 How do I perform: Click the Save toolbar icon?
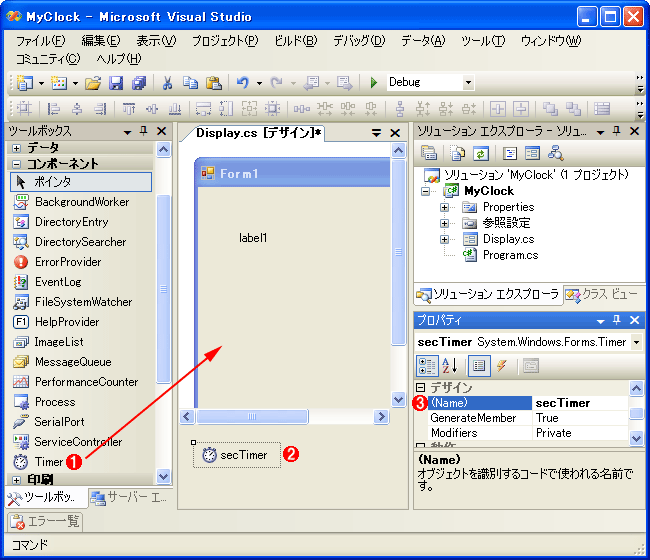pos(116,83)
